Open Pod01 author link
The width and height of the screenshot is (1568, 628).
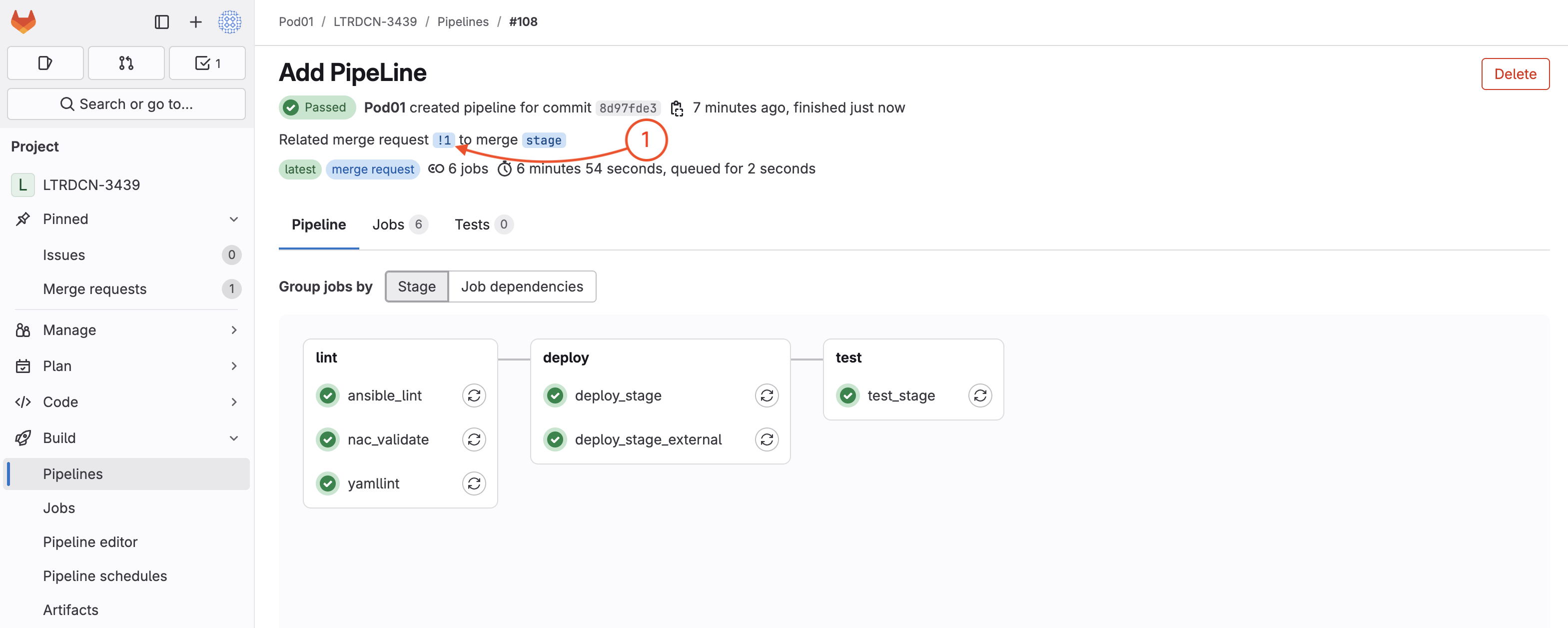[x=385, y=107]
